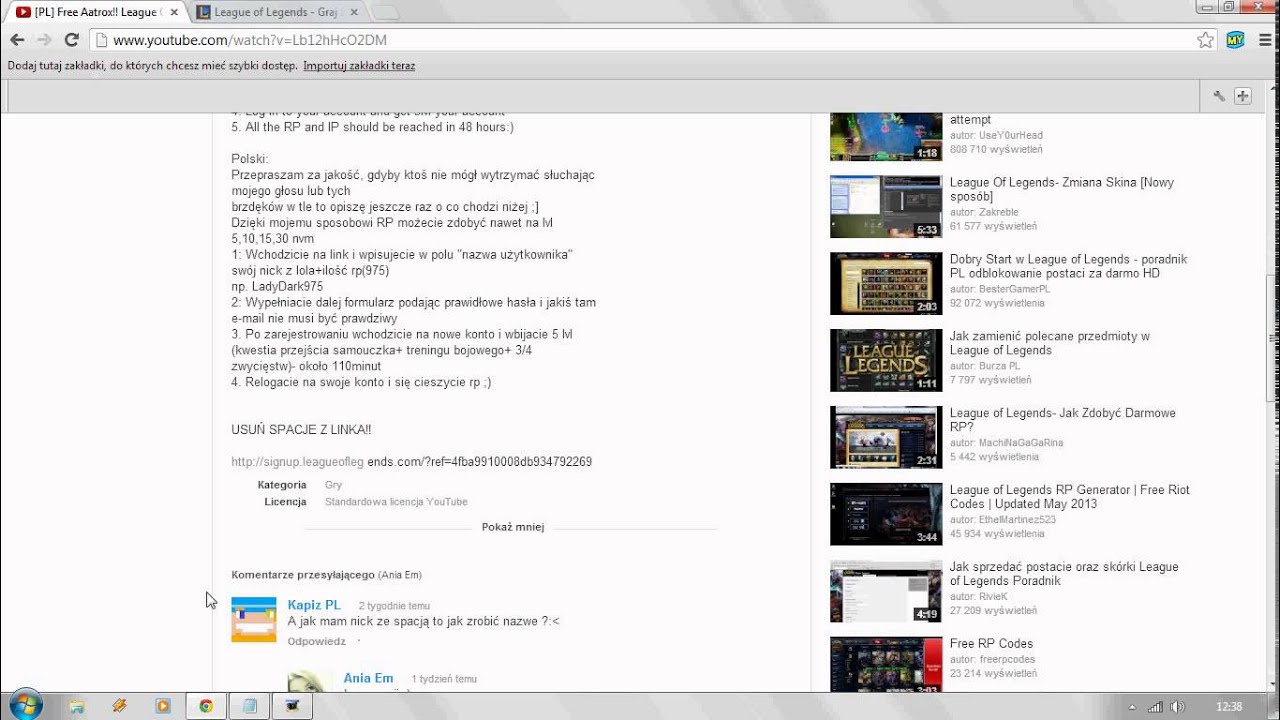Open League of Legends RP Generator title
The width and height of the screenshot is (1280, 720).
1069,497
